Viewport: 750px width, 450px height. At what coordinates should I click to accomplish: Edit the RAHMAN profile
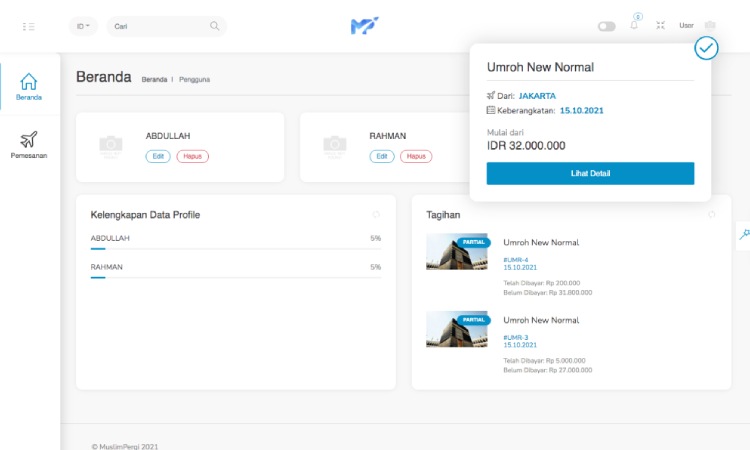tap(382, 156)
